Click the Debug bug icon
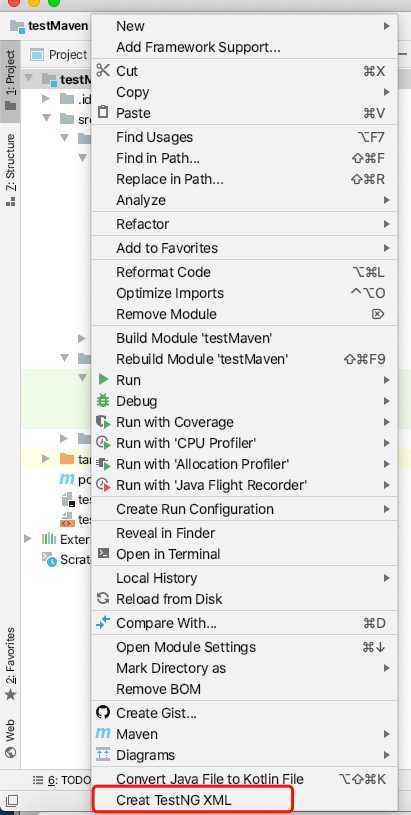This screenshot has width=411, height=815. click(x=103, y=401)
